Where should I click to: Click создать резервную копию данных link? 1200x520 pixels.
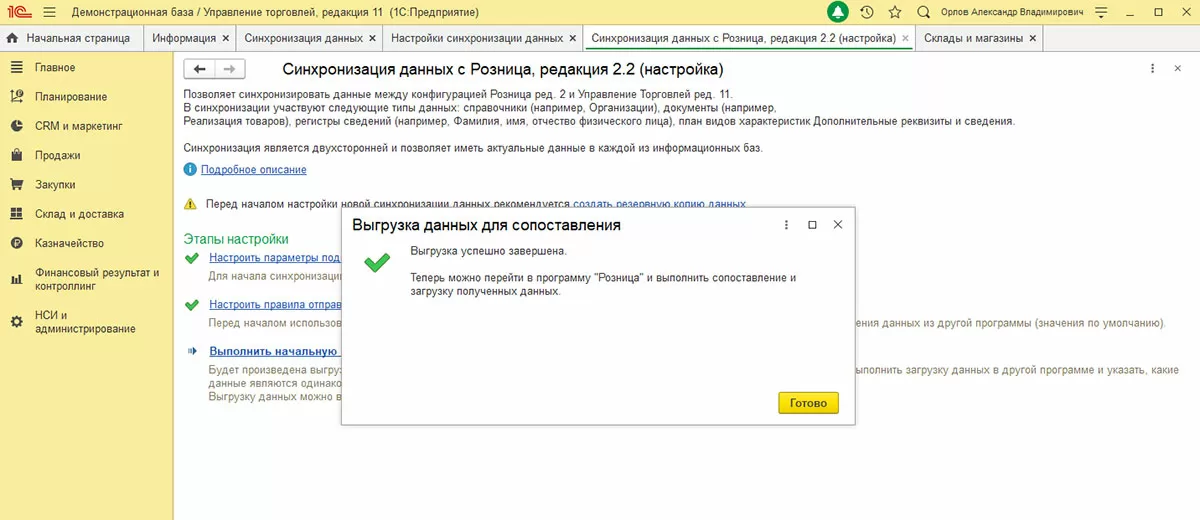(659, 203)
